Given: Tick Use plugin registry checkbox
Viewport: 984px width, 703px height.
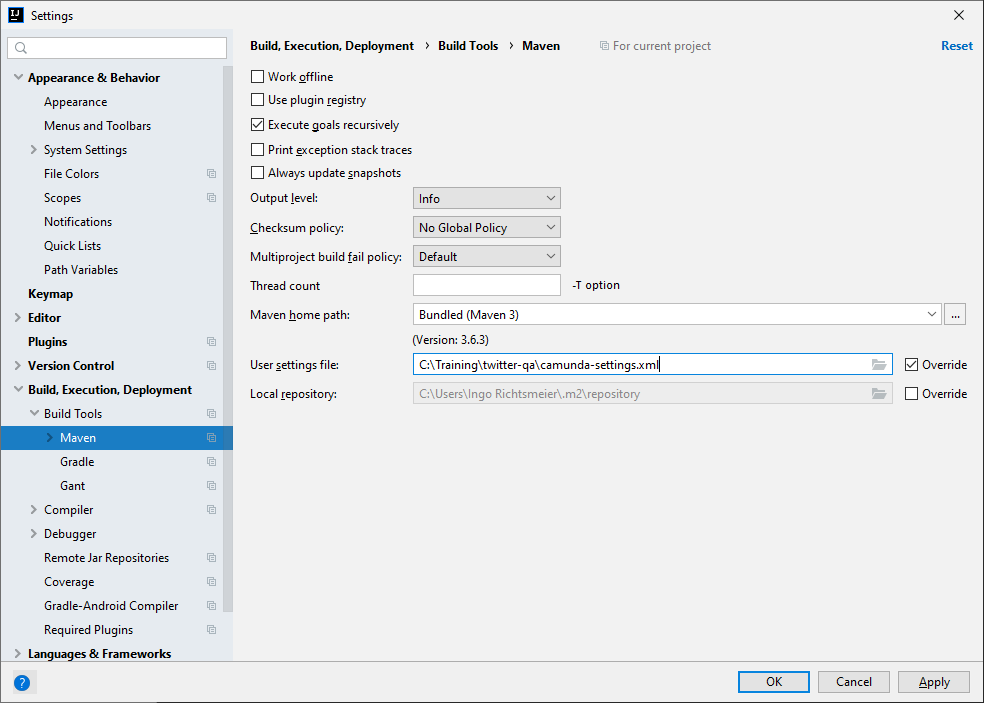Looking at the screenshot, I should tap(257, 100).
